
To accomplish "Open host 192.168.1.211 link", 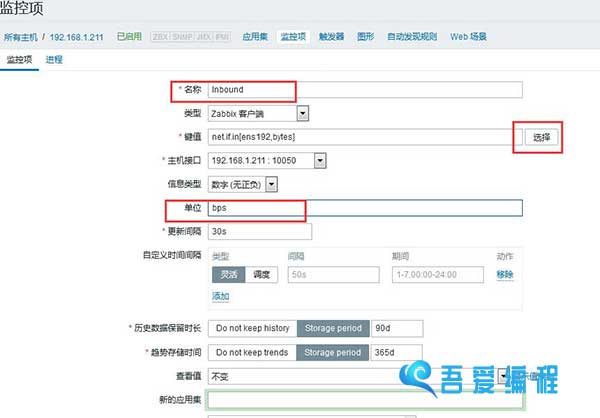I will [77, 37].
